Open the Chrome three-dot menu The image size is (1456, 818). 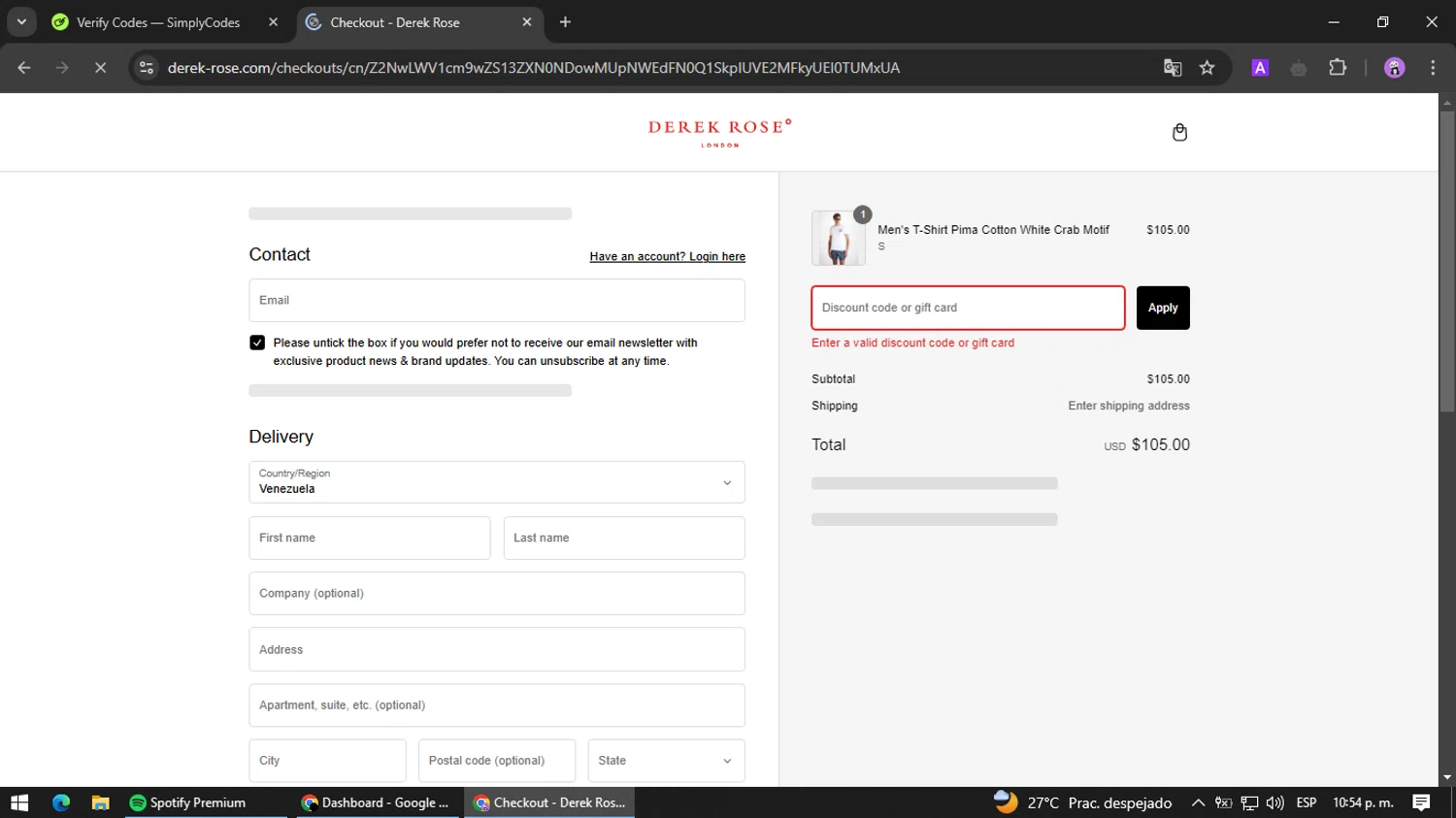1433,68
